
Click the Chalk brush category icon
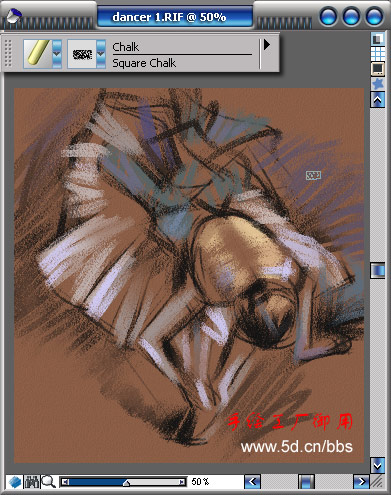pyautogui.click(x=37, y=54)
